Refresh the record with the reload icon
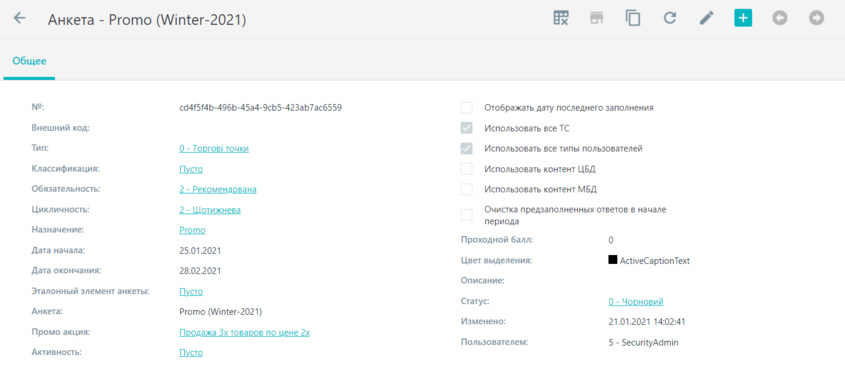Screen dimensions: 845x371 pyautogui.click(x=669, y=18)
